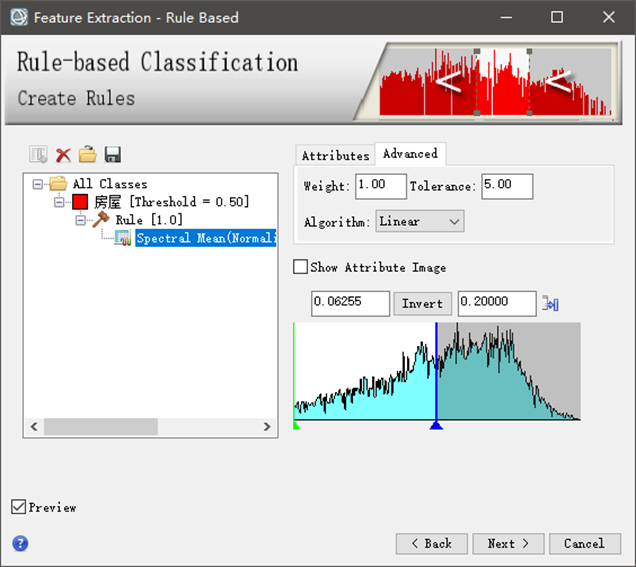Select the Rule [1.0] tree item
The width and height of the screenshot is (636, 567).
point(149,220)
